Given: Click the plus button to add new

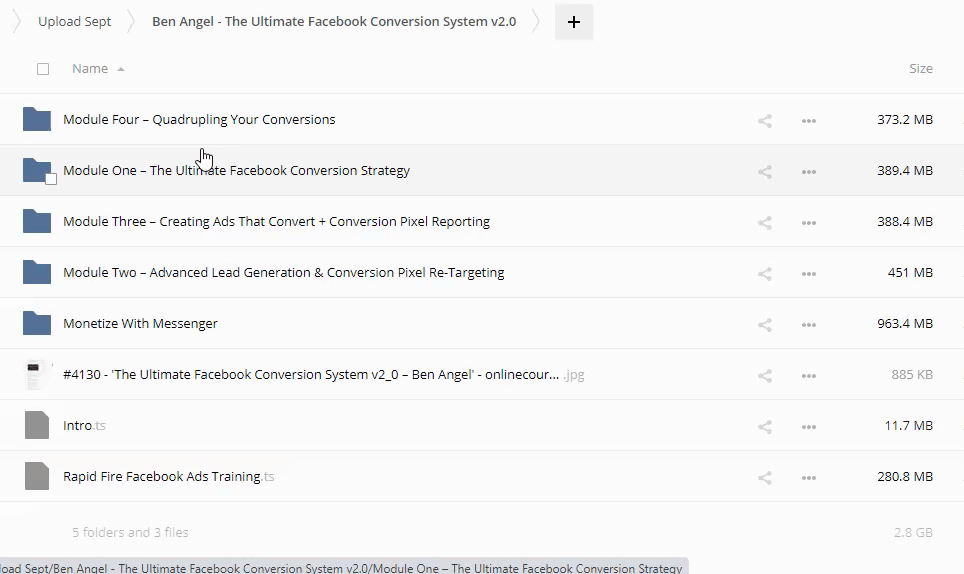Looking at the screenshot, I should click(x=574, y=22).
